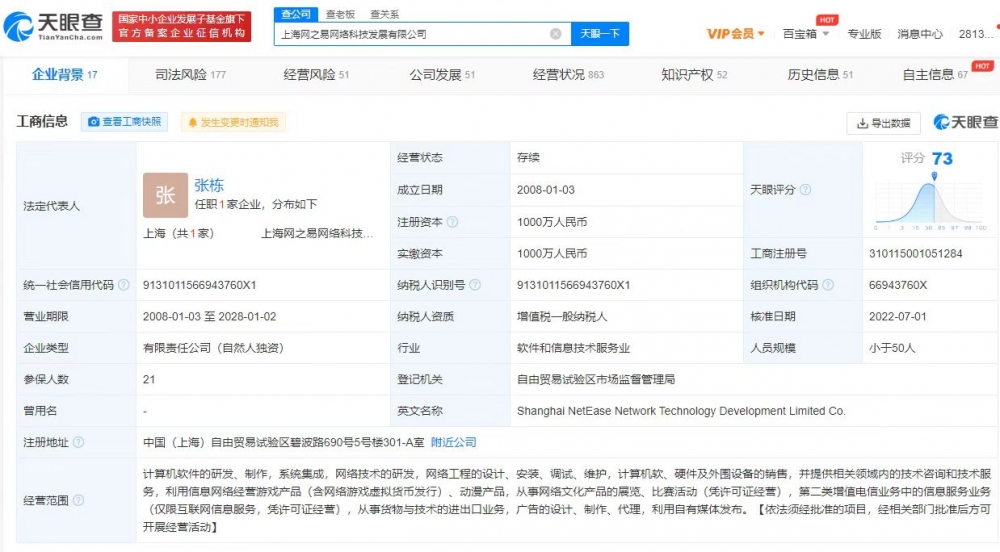Click the 发生变更时通知我 button
The height and width of the screenshot is (552, 1000).
click(x=233, y=122)
